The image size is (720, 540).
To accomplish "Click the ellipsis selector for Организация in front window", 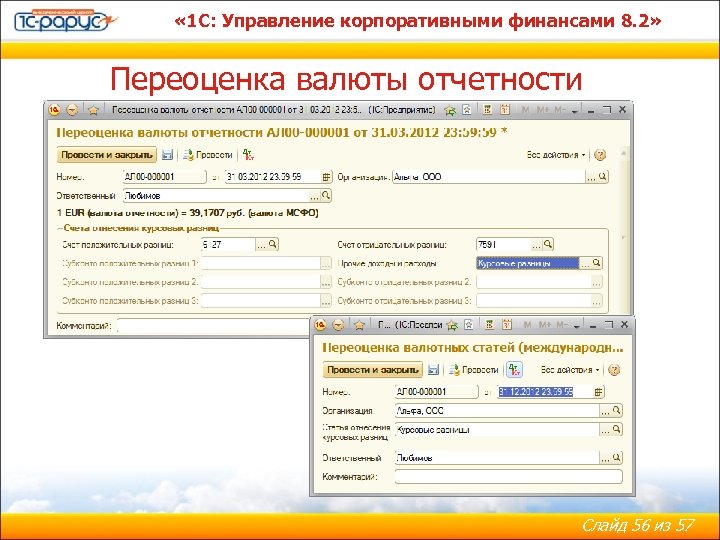I will coord(606,411).
